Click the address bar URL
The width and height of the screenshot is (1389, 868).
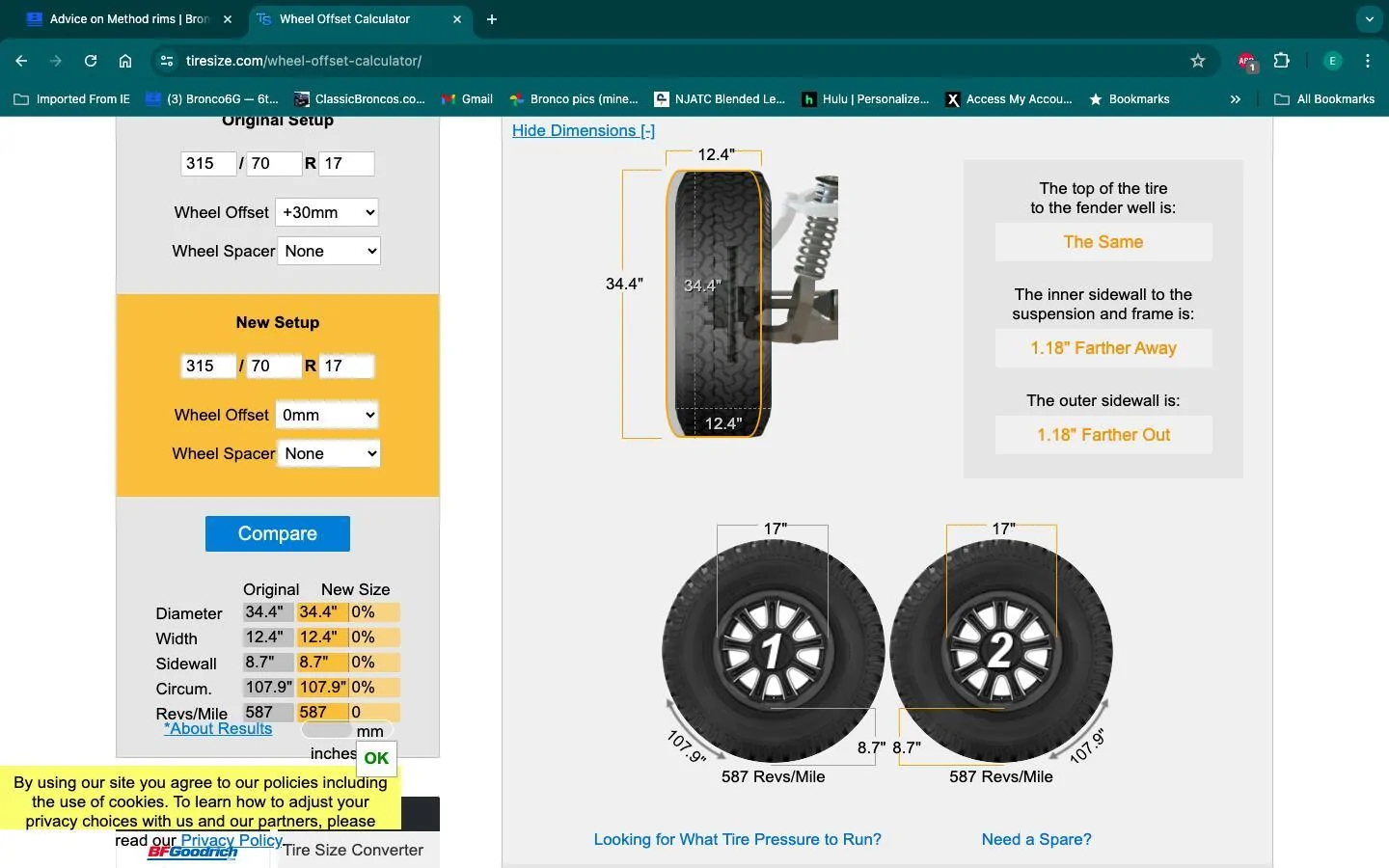304,61
